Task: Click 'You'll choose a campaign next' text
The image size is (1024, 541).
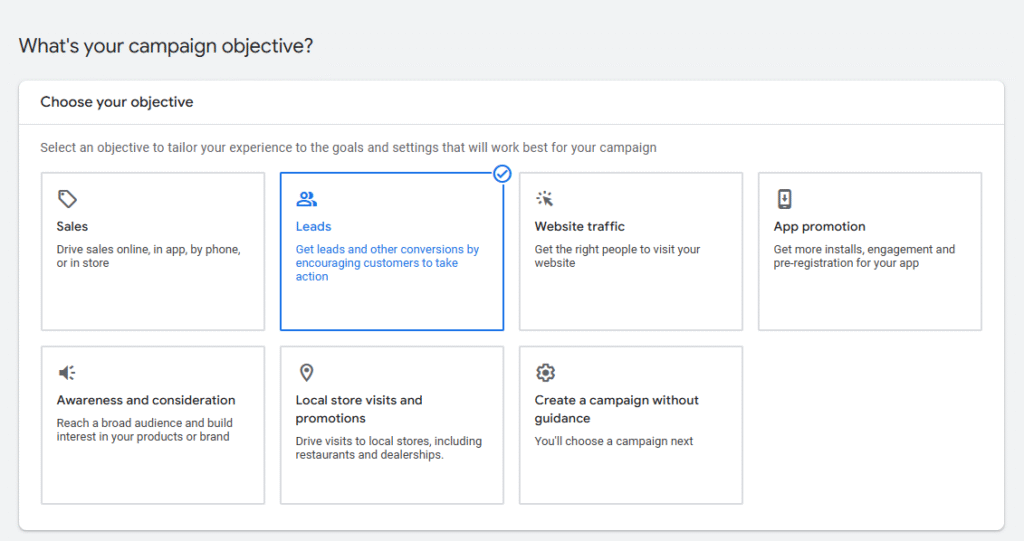Action: tap(613, 441)
